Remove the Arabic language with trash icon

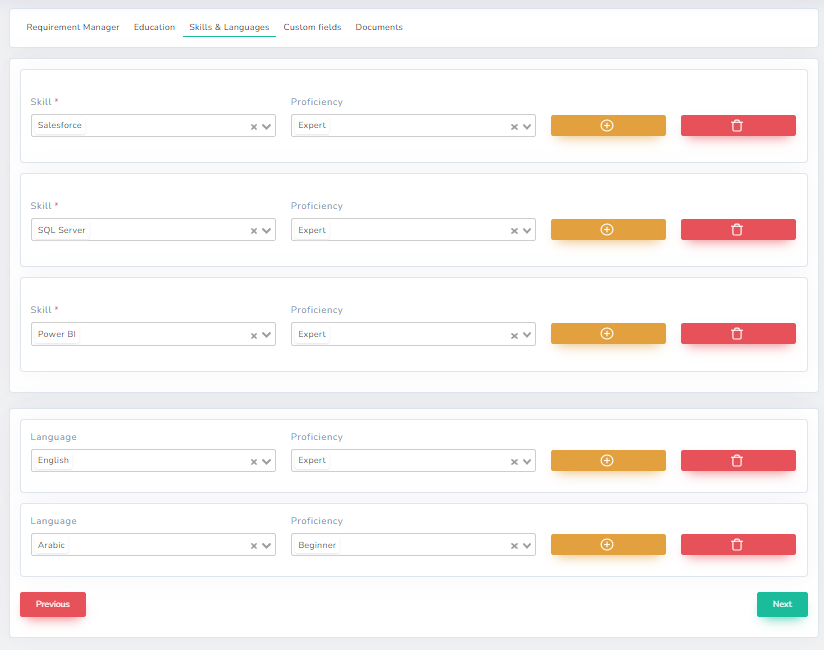click(x=737, y=544)
